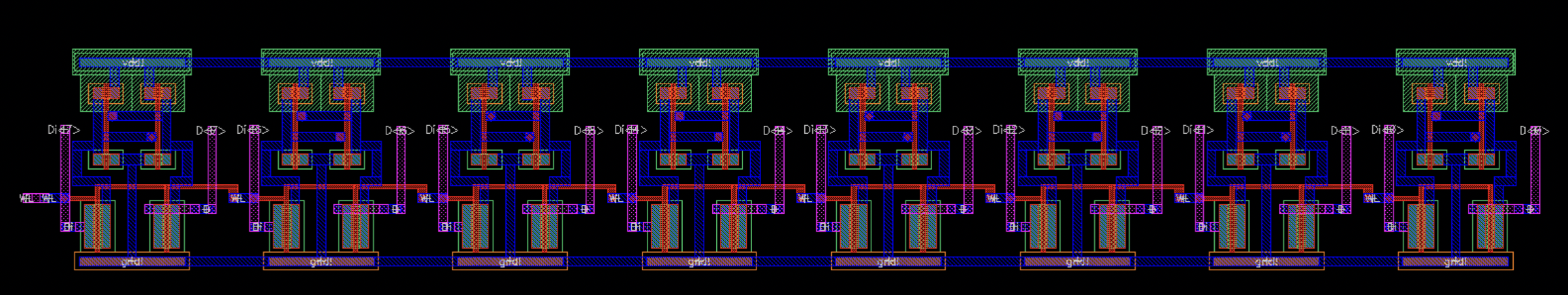Click the D<3> pin label
Viewport: 1568px width, 295px height.
click(x=967, y=131)
